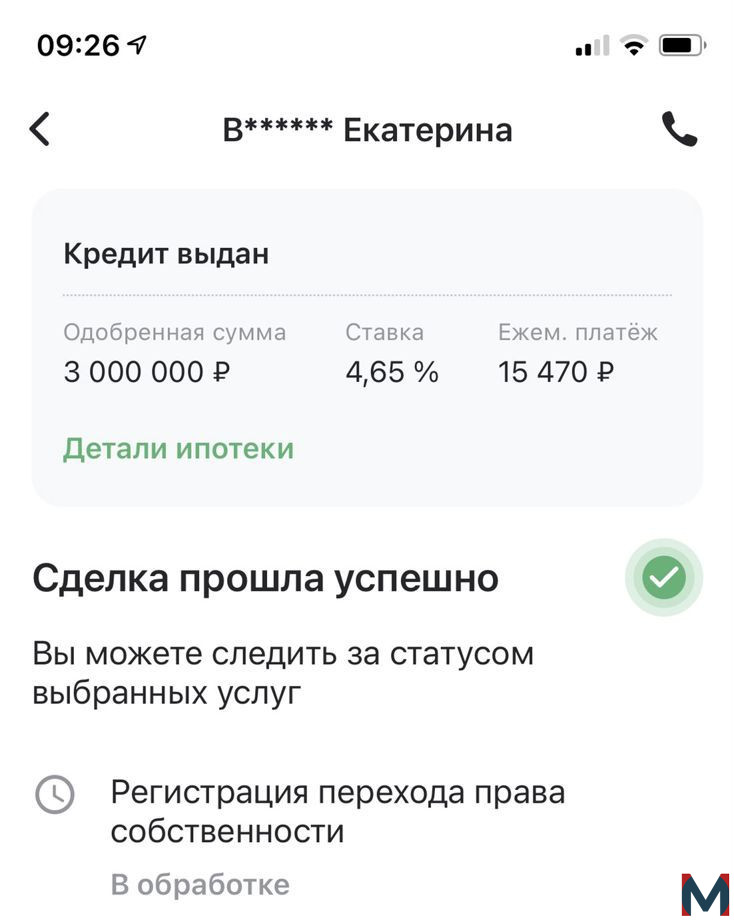The height and width of the screenshot is (920, 734).
Task: Tap the clock icon beside registration status
Action: click(x=55, y=794)
